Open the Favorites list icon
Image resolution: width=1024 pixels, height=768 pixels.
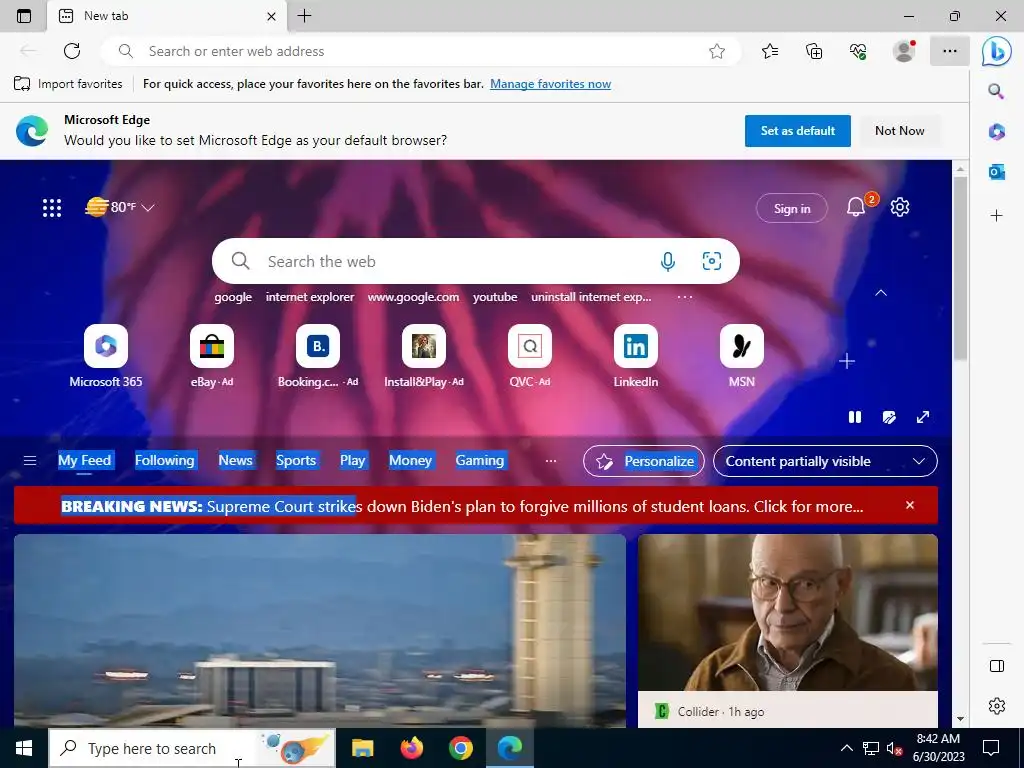(x=770, y=51)
